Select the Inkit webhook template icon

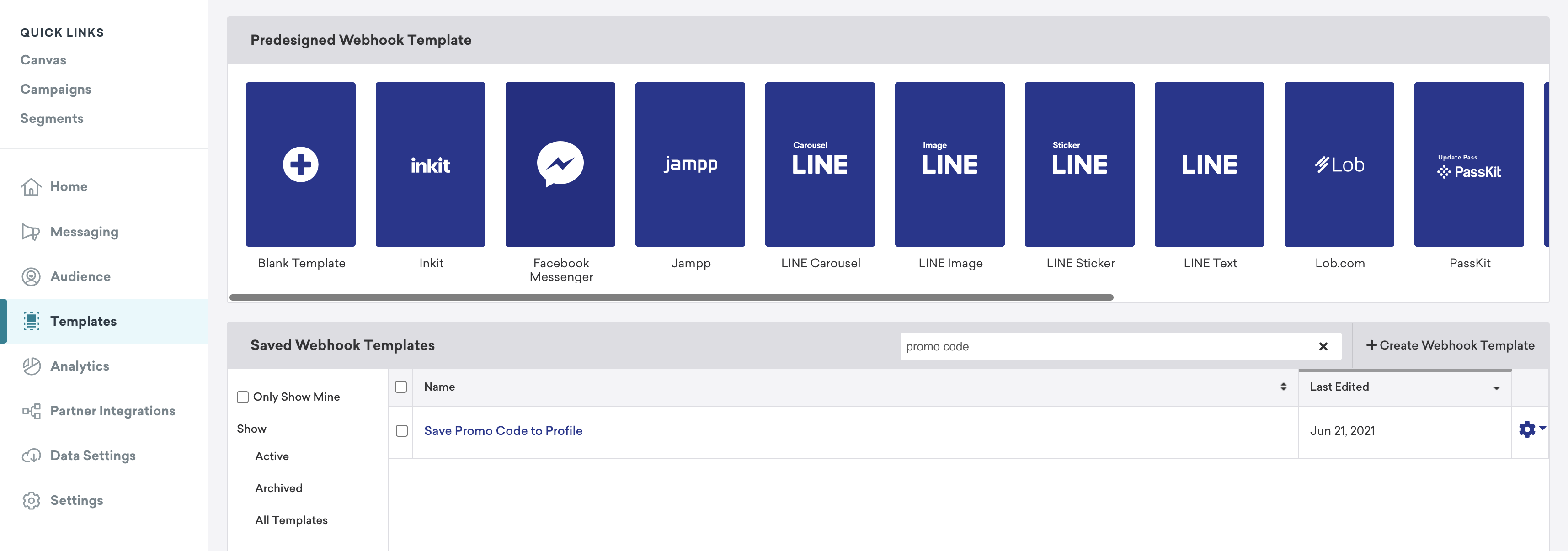pos(430,164)
